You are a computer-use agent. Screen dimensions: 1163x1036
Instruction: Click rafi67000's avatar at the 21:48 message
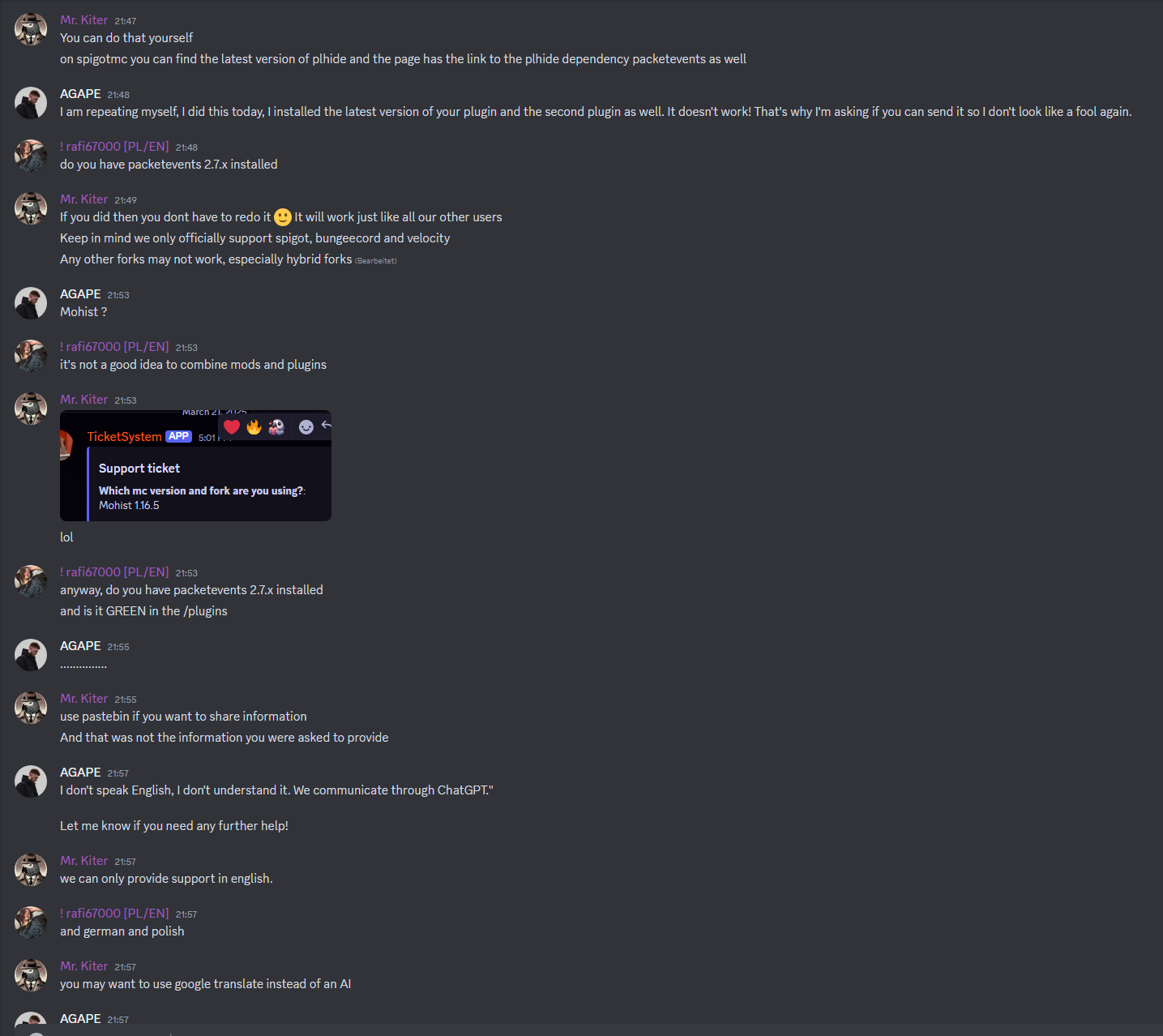(x=31, y=156)
